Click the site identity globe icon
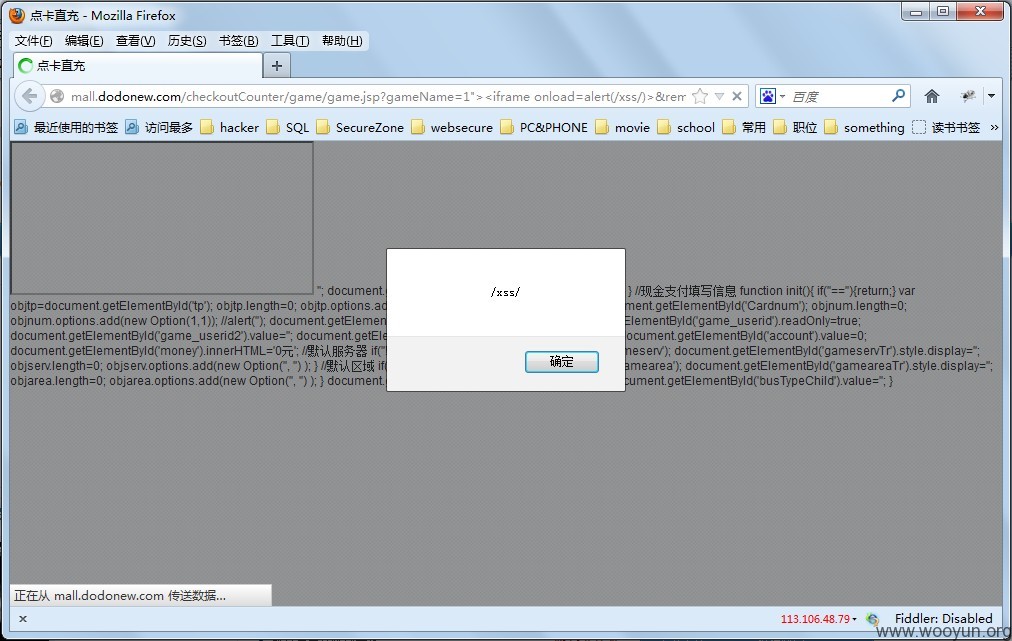Viewport: 1012px width, 641px height. tap(57, 96)
